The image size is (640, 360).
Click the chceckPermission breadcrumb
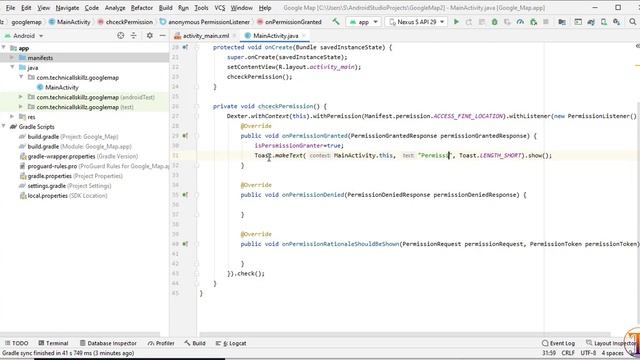(x=125, y=22)
